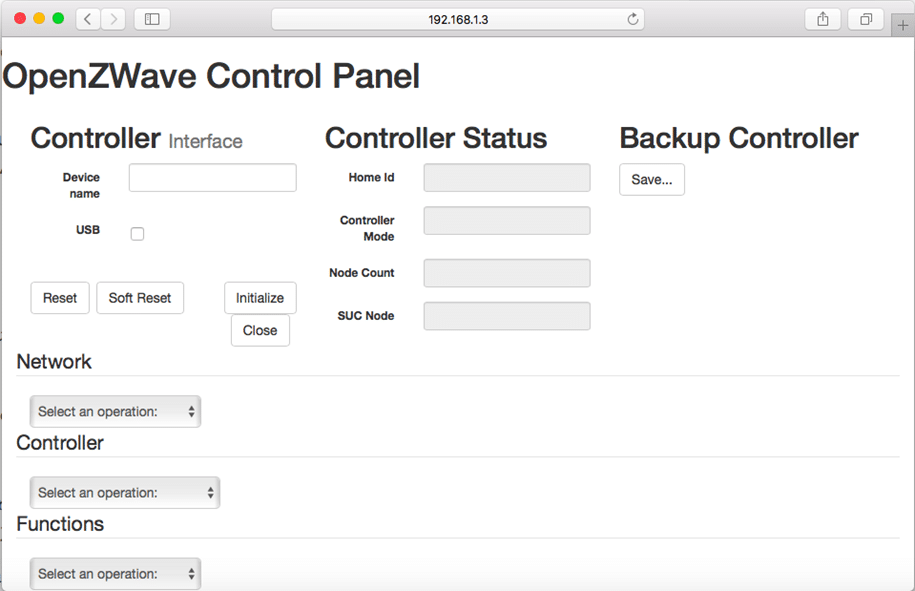The image size is (915, 591).
Task: Save a backup of the controller
Action: click(x=652, y=180)
